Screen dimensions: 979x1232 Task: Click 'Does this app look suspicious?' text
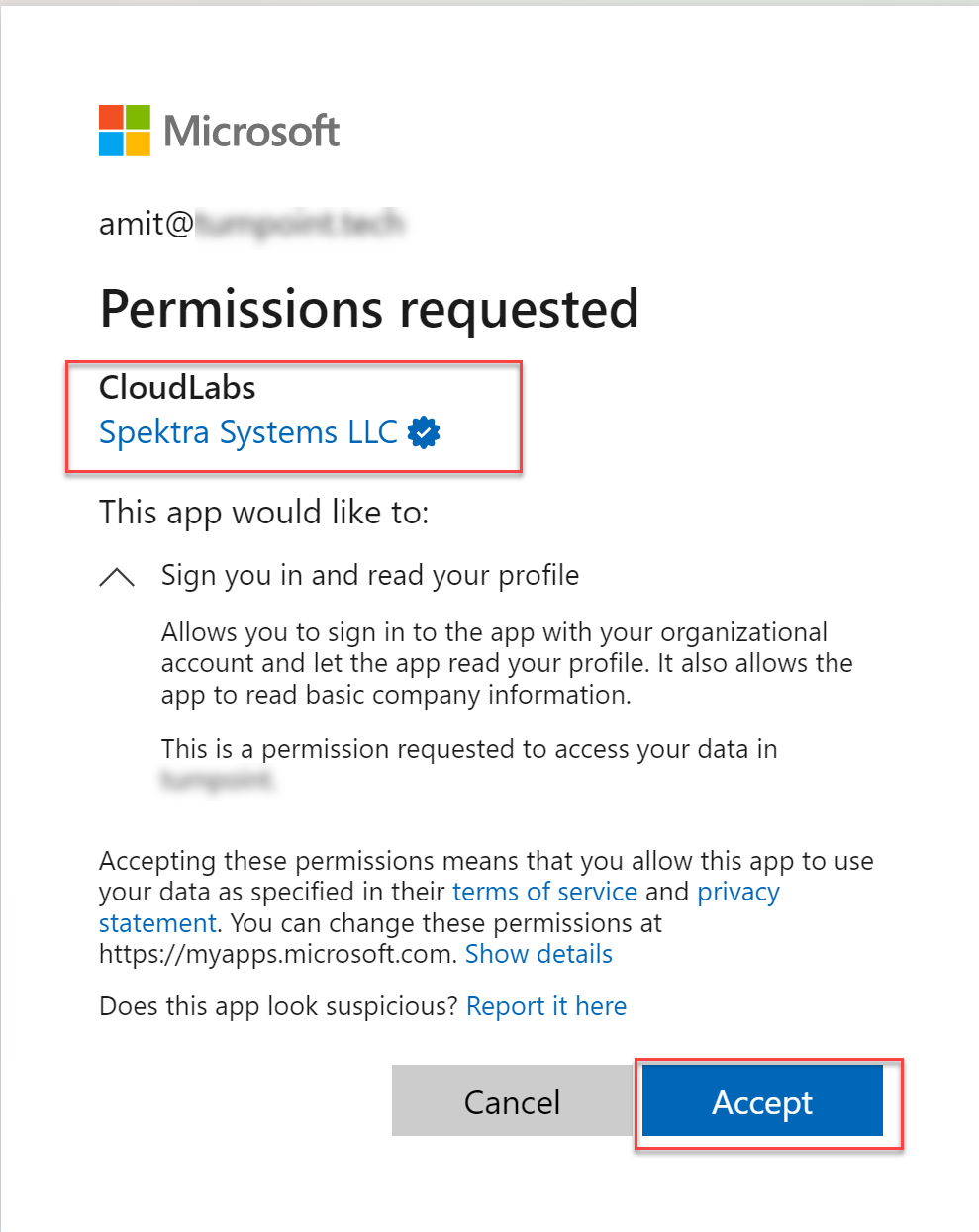point(278,1006)
